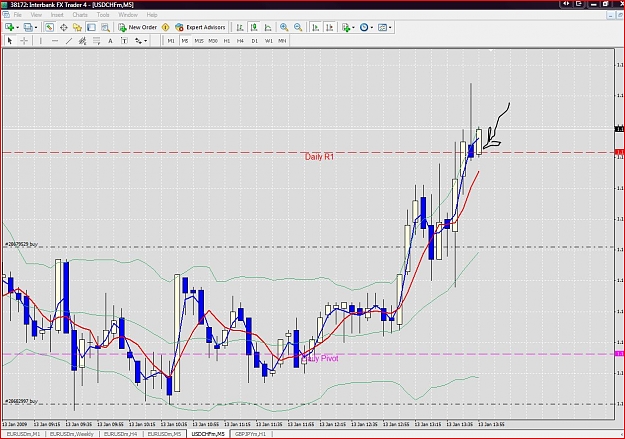Toggle the Navigator window icon

pos(77,27)
